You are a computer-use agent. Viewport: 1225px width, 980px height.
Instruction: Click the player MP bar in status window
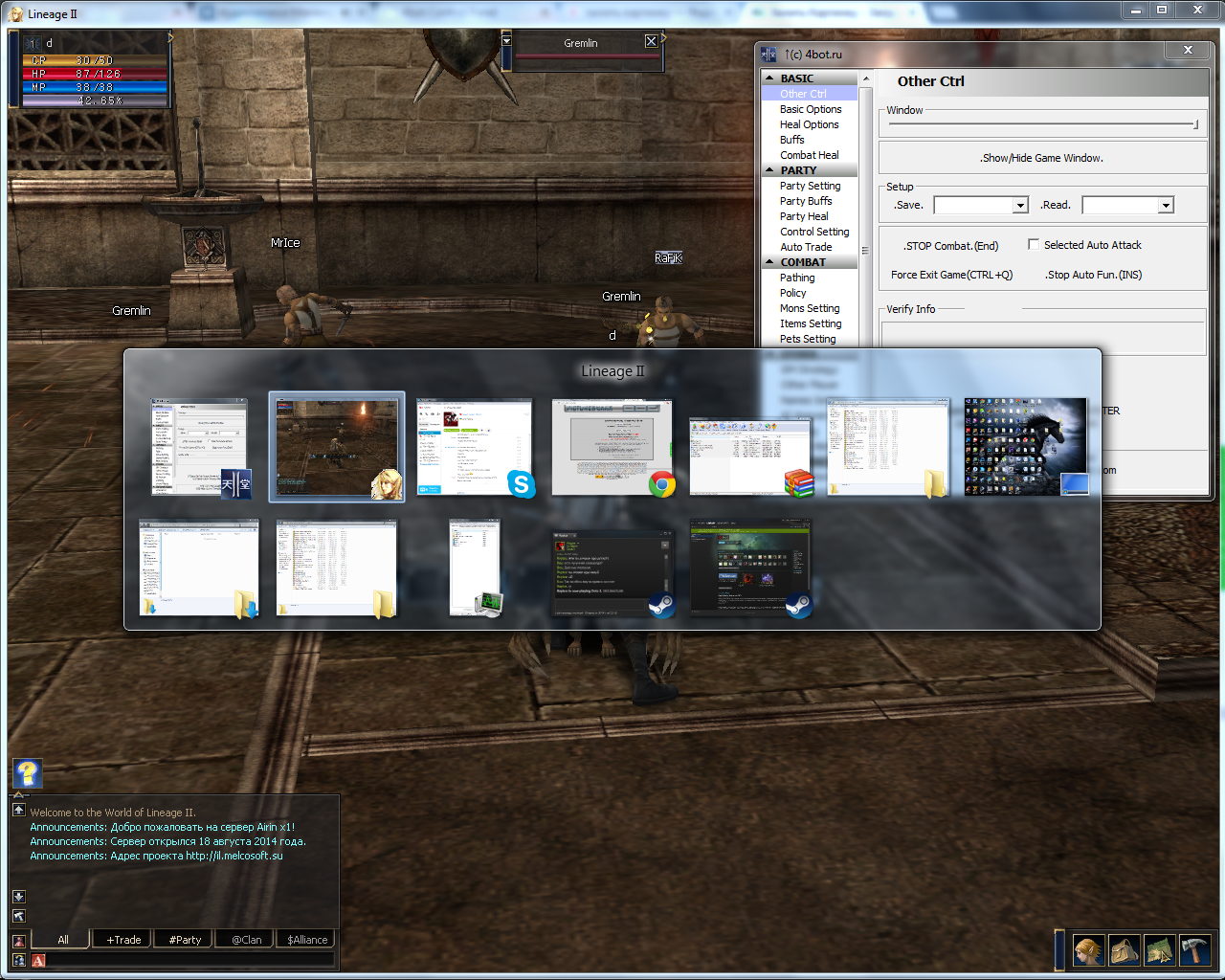[x=95, y=87]
